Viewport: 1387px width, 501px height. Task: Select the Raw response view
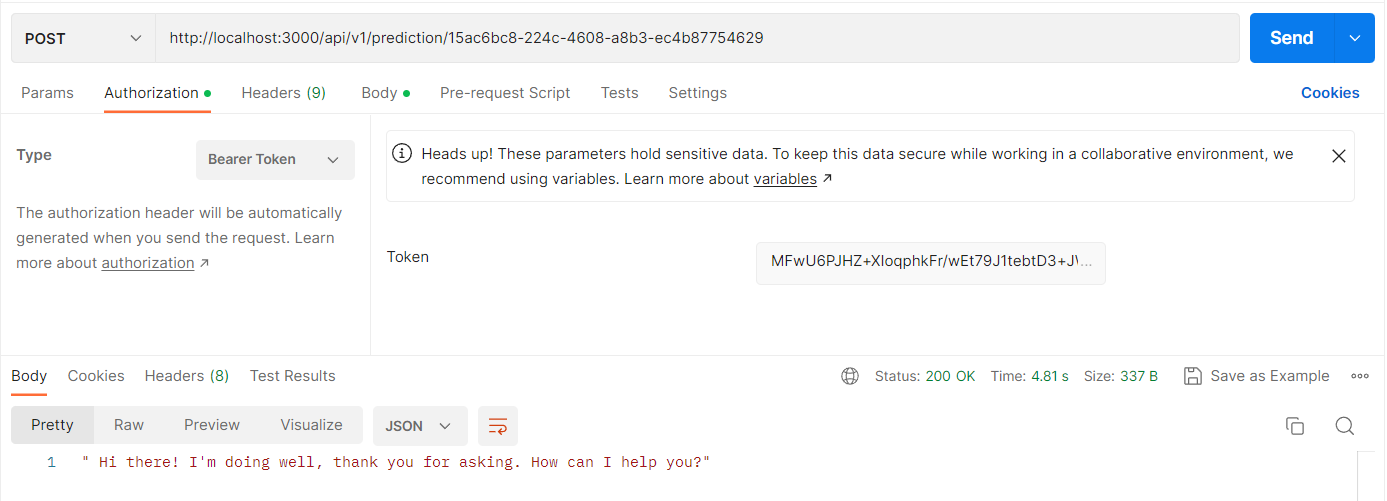click(x=129, y=425)
